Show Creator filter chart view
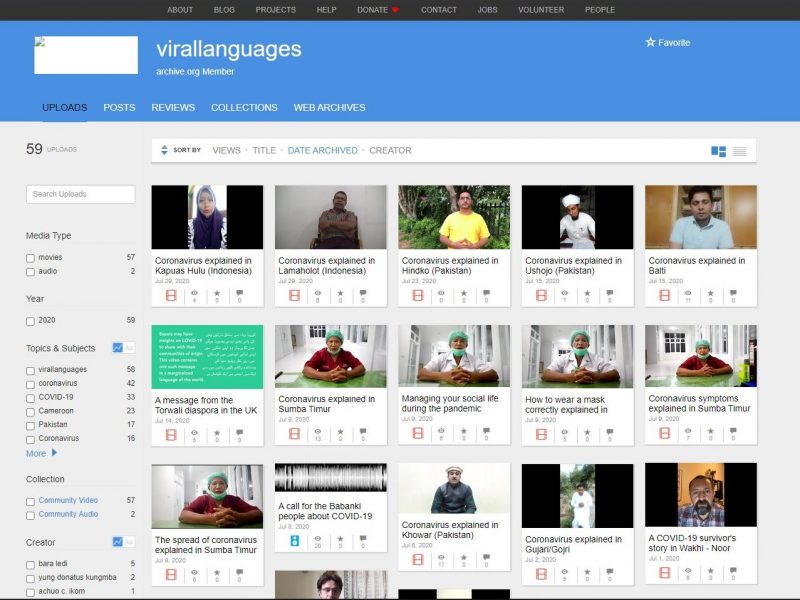 pyautogui.click(x=117, y=542)
